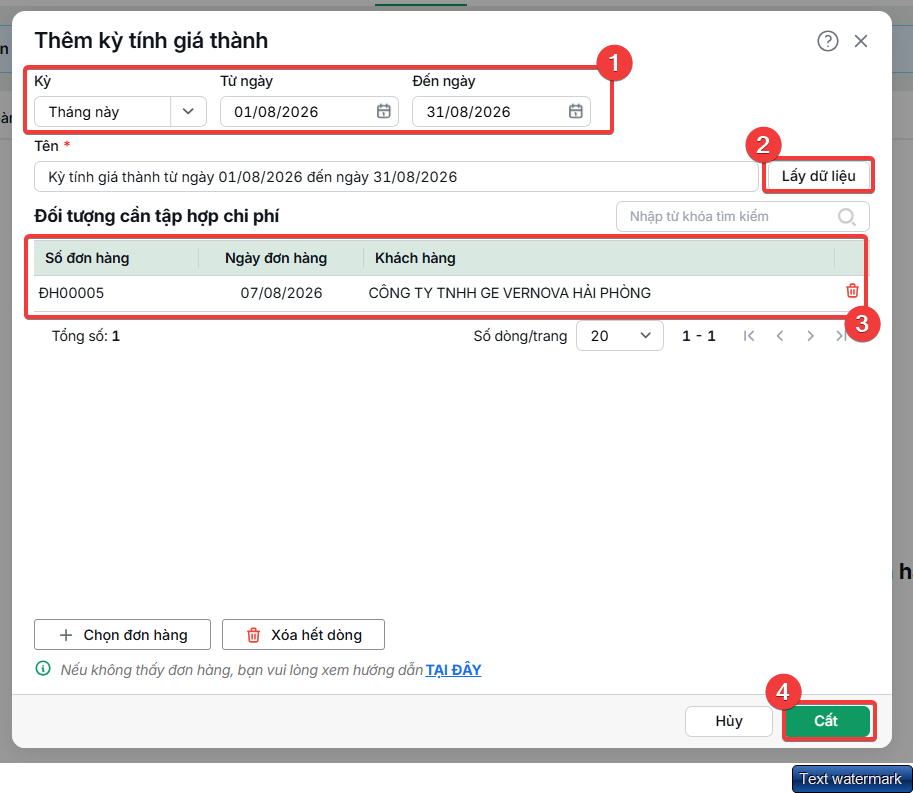Delete order row ĐH00005 with trash icon
The width and height of the screenshot is (913, 793).
(x=852, y=291)
